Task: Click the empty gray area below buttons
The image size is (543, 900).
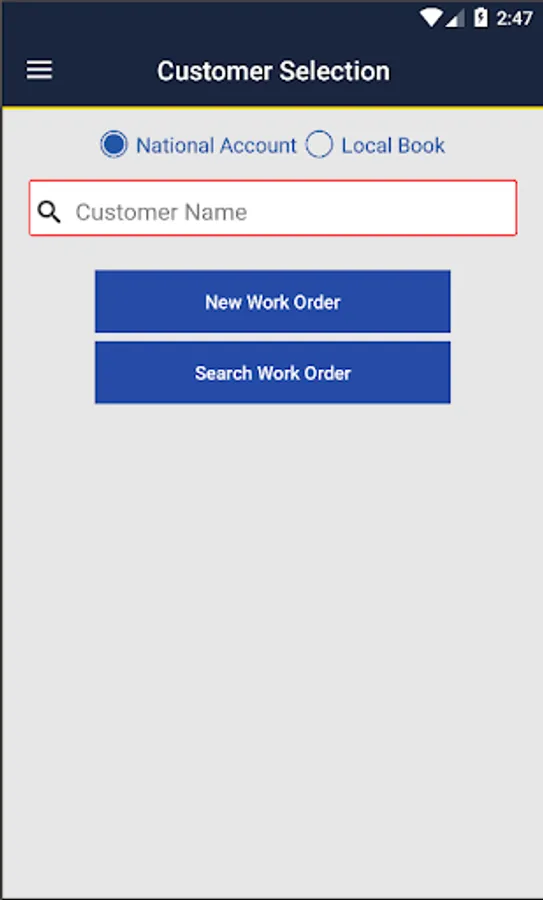Action: click(273, 631)
